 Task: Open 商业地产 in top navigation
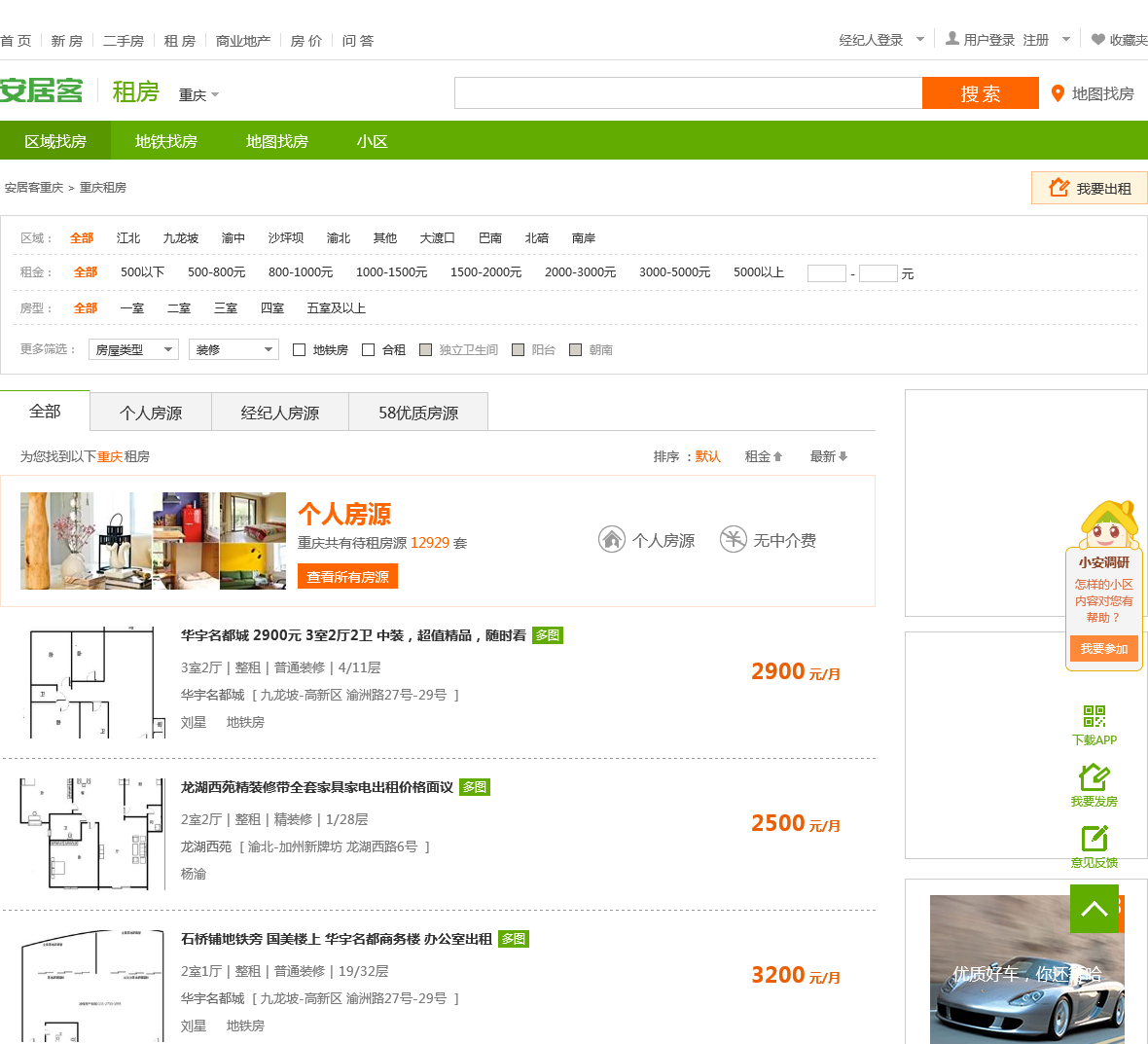click(x=243, y=41)
